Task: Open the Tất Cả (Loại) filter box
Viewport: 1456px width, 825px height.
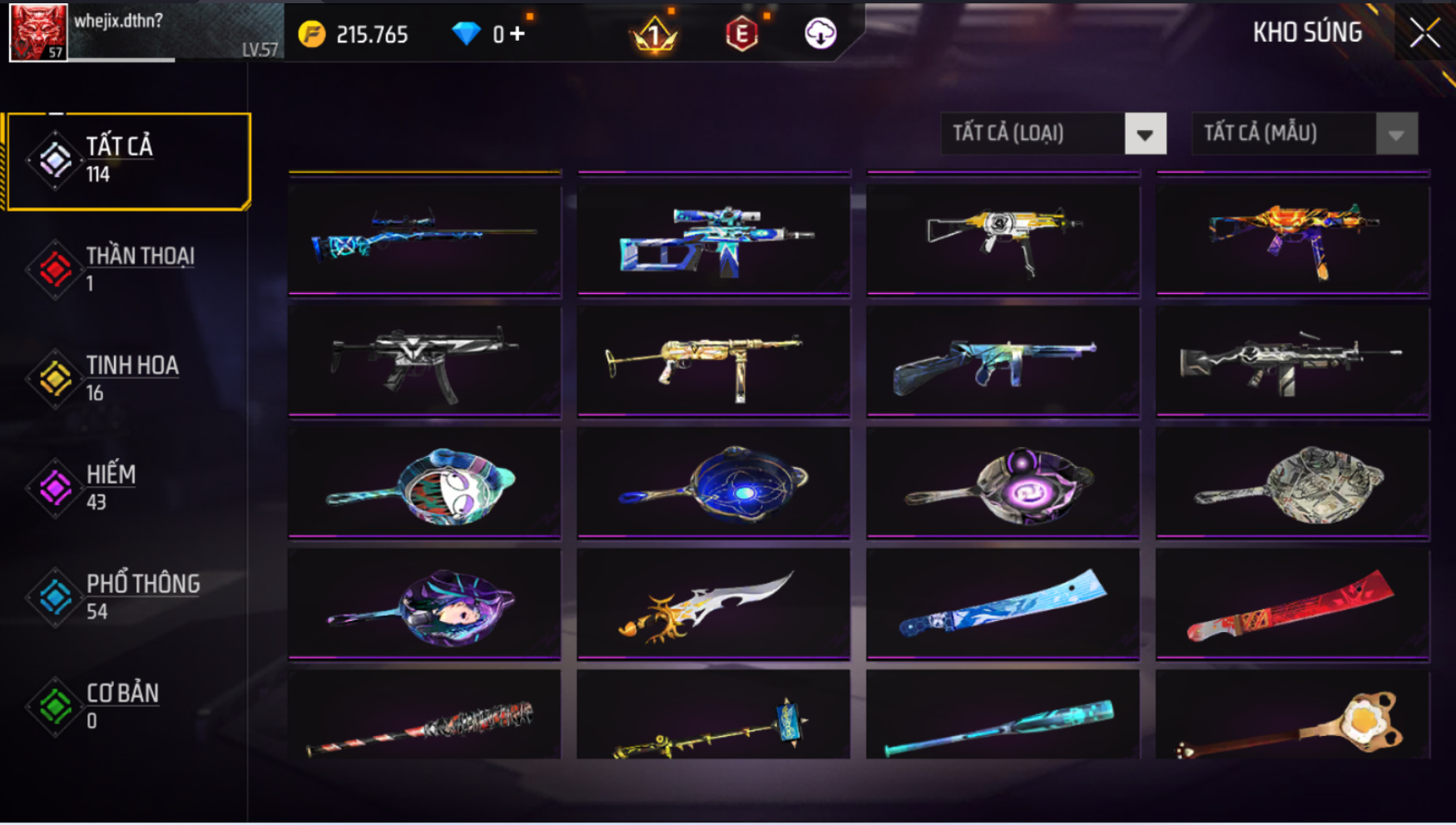Action: click(1053, 134)
